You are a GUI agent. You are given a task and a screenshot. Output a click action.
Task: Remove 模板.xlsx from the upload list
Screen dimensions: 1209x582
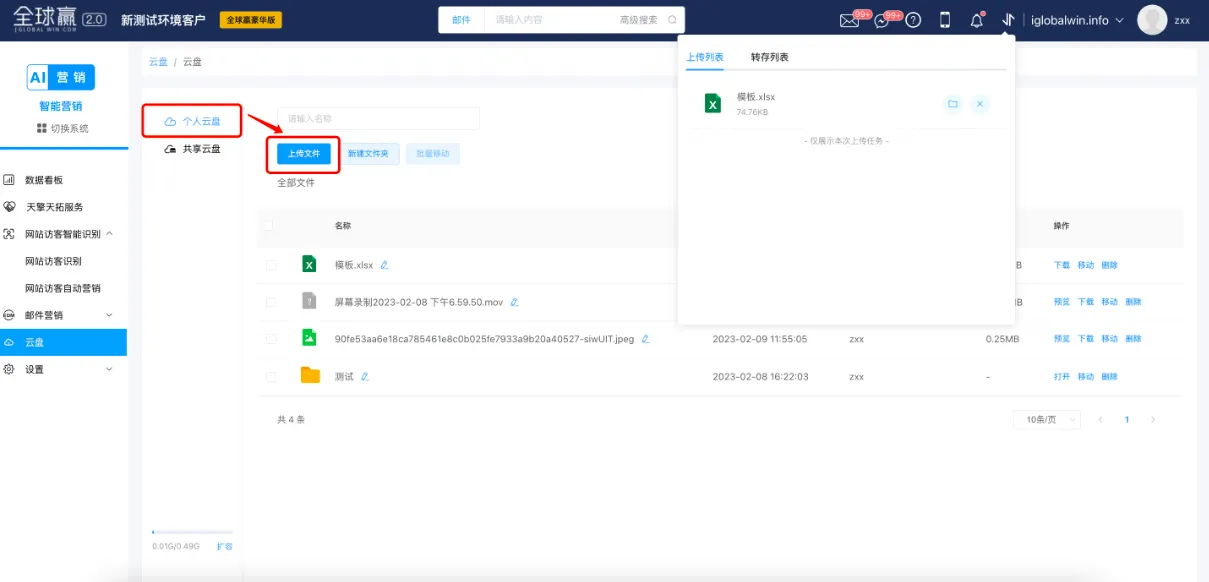980,104
